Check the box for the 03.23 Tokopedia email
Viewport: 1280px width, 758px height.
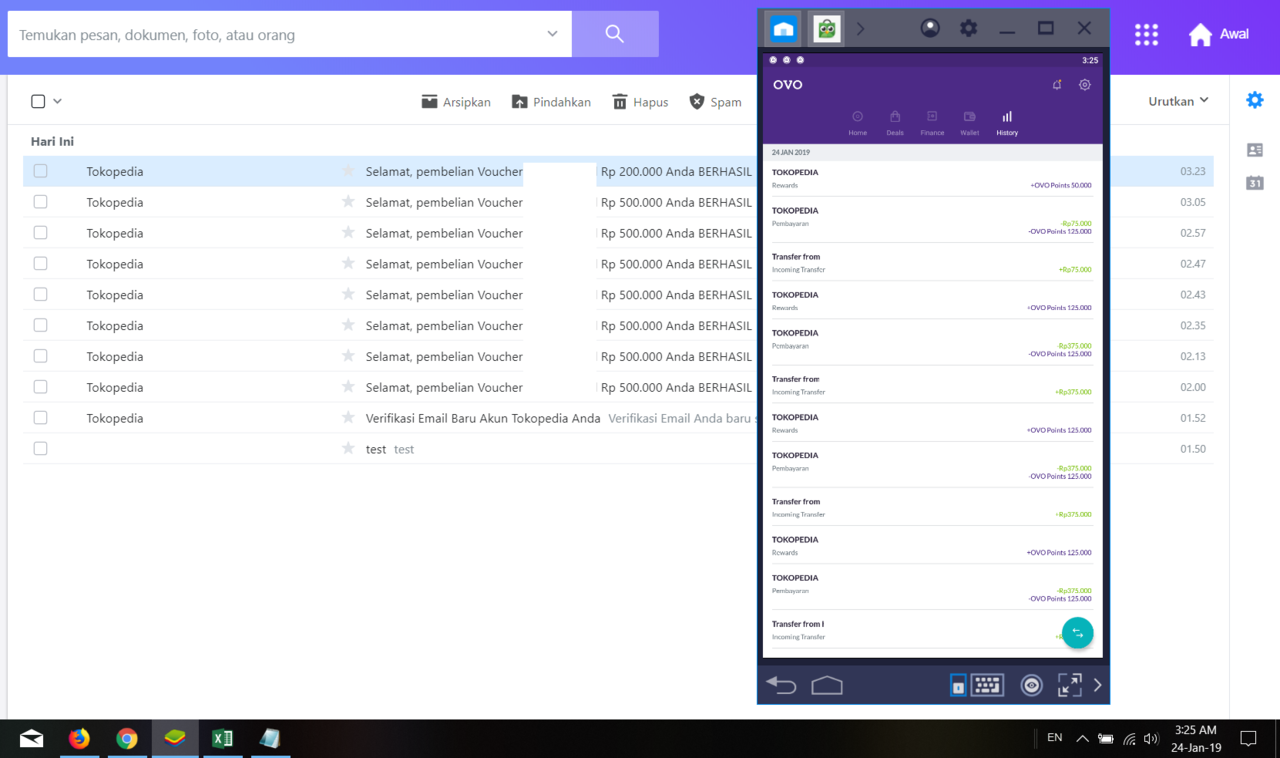click(40, 171)
